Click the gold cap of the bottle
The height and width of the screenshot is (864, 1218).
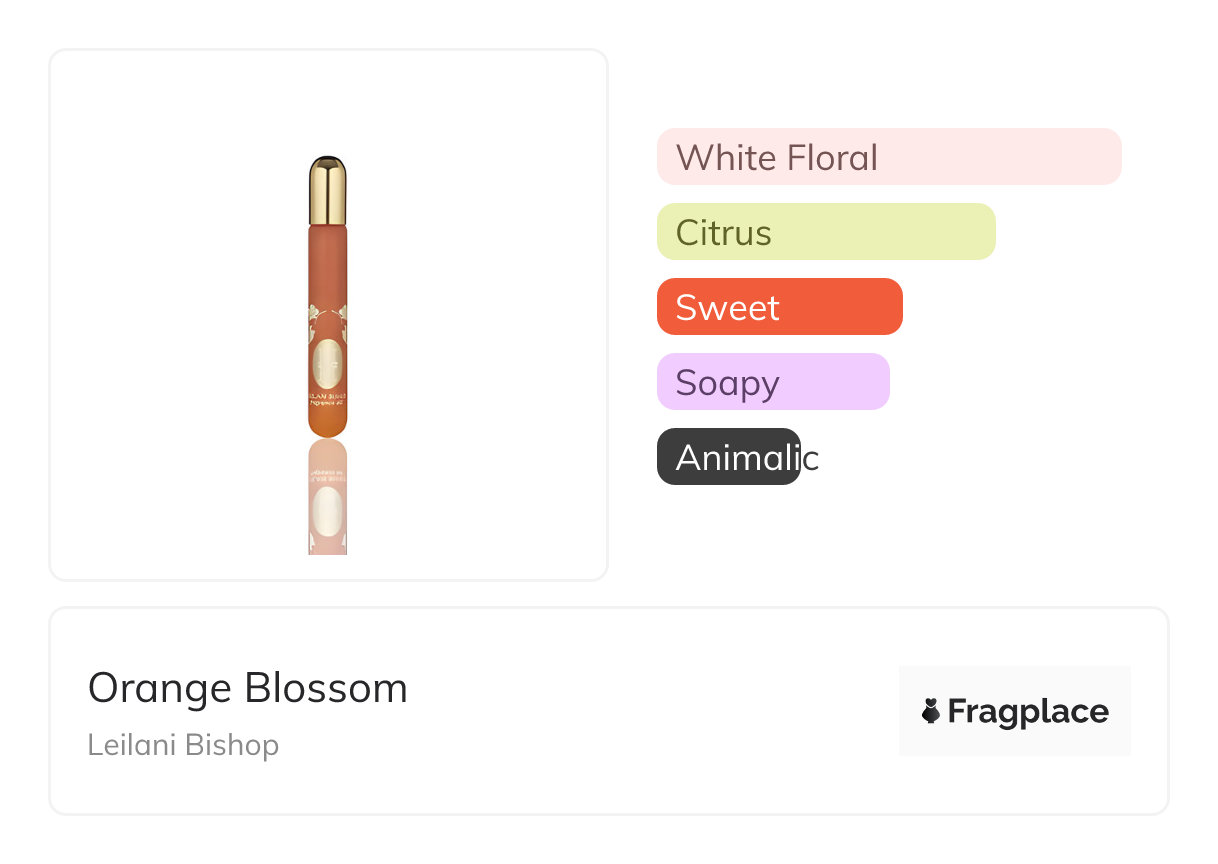pos(328,190)
